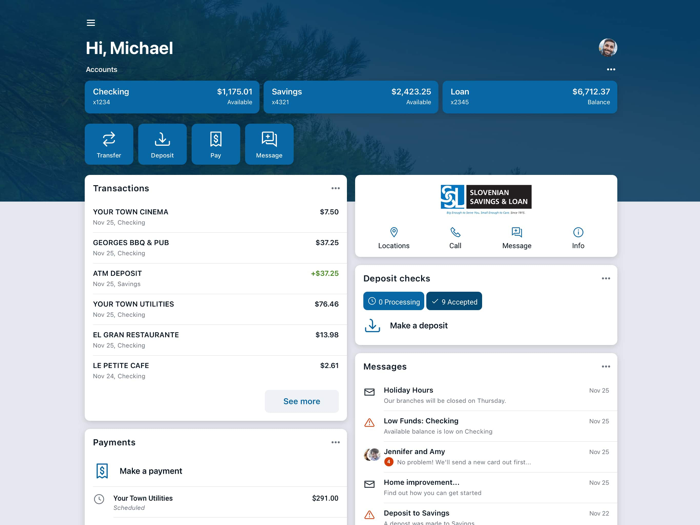
Task: Open Accounts more options ellipsis
Action: point(611,70)
